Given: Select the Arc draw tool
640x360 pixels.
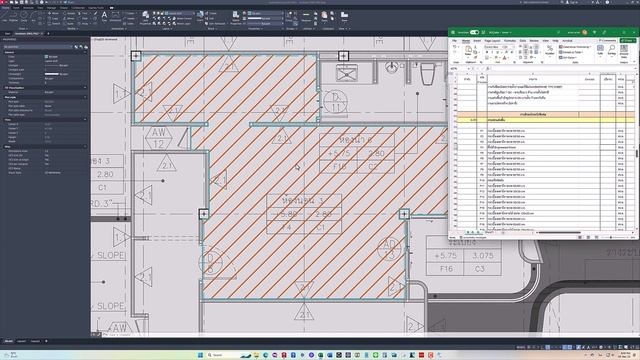Looking at the screenshot, I should tap(34, 16).
